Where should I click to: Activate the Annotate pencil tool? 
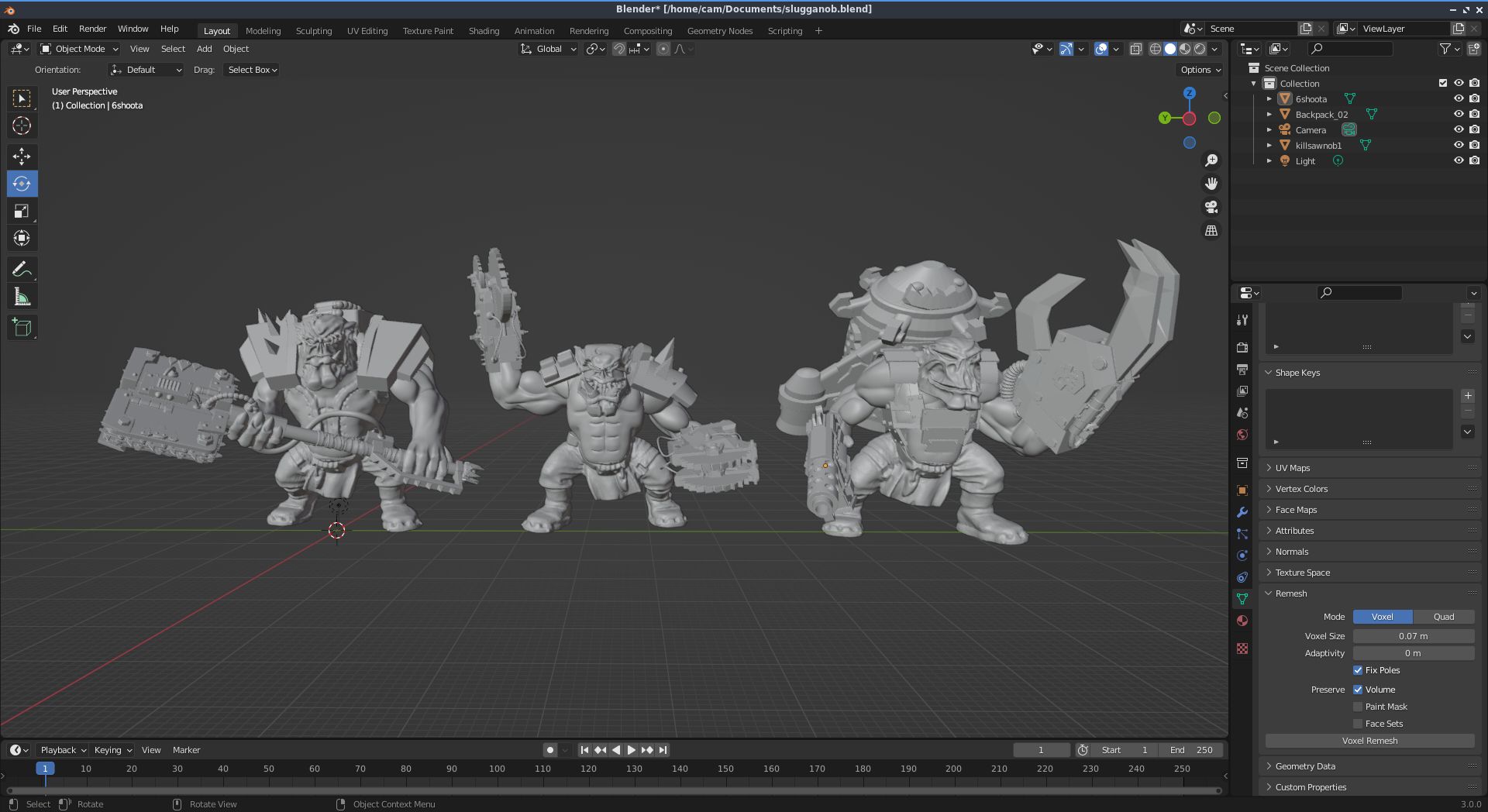[x=22, y=270]
